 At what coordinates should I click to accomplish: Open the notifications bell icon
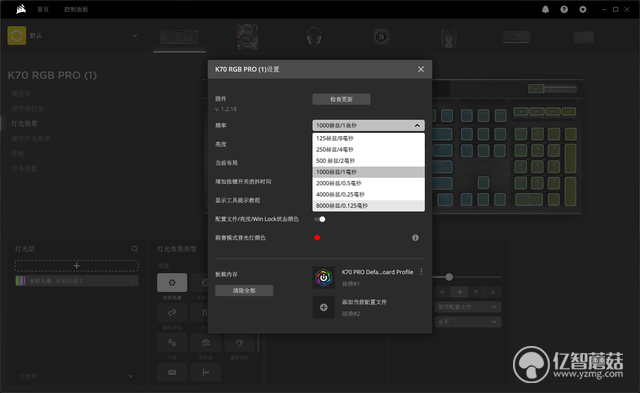[x=545, y=9]
